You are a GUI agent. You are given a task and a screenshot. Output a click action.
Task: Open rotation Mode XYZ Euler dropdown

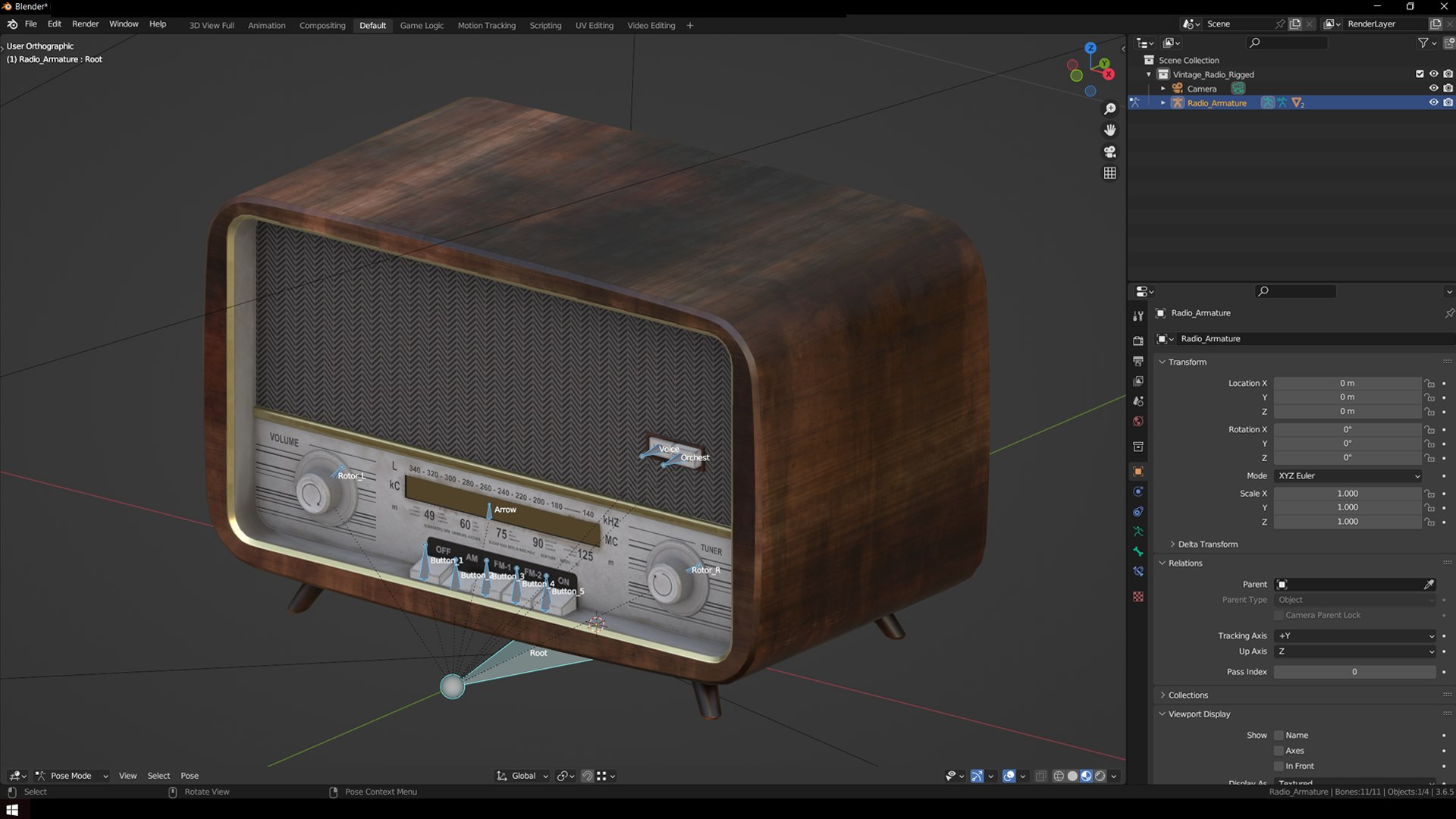[1348, 476]
